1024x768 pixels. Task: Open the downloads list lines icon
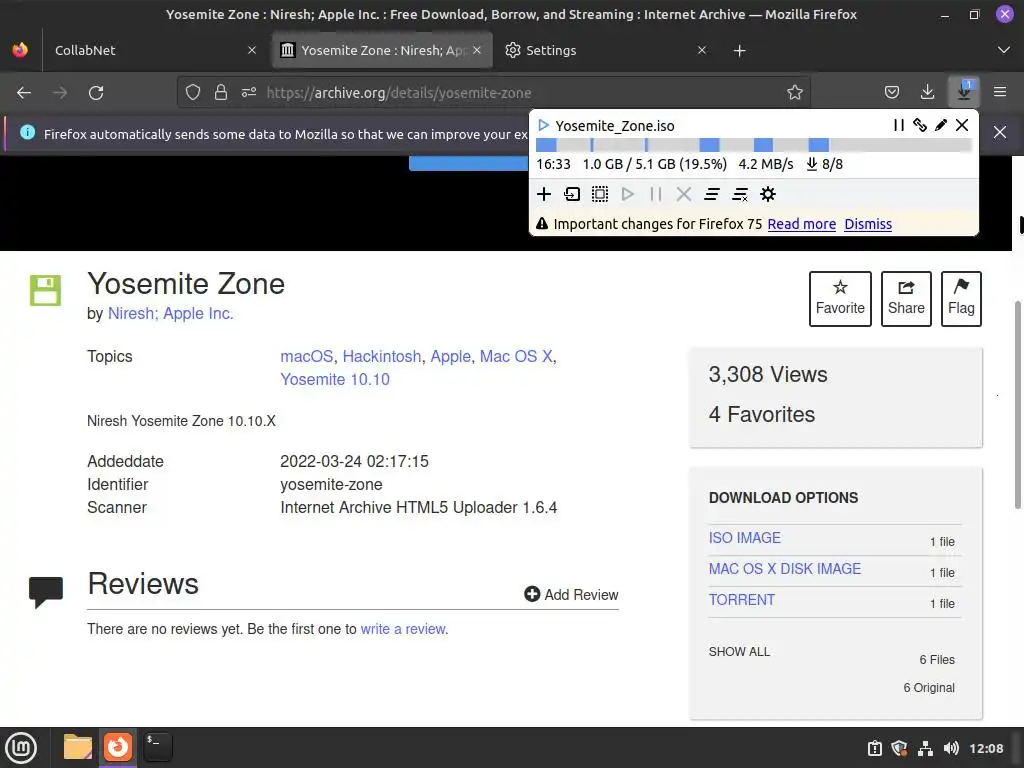click(712, 194)
